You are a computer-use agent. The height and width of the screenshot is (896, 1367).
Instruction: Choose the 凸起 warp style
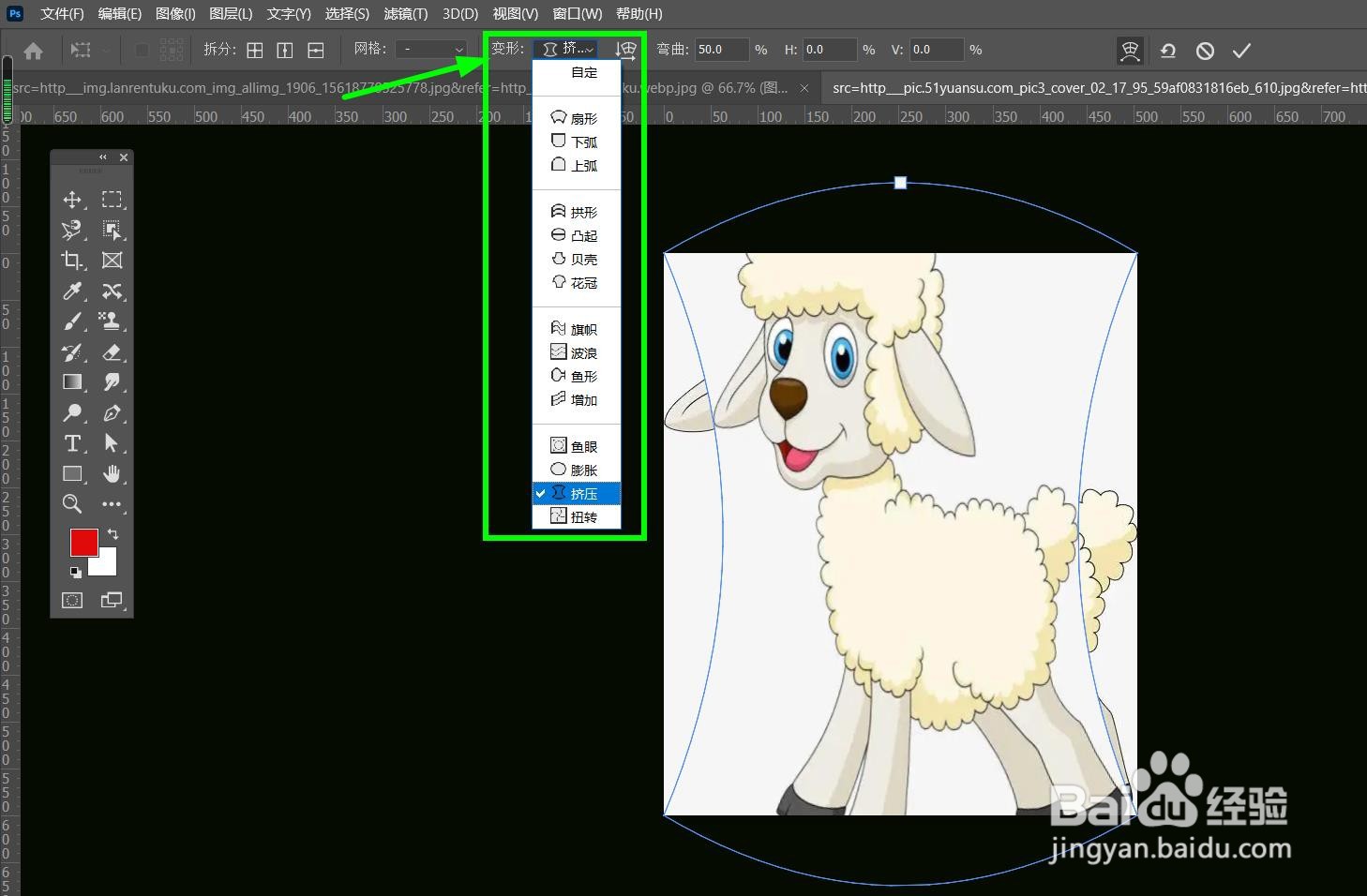coord(577,235)
